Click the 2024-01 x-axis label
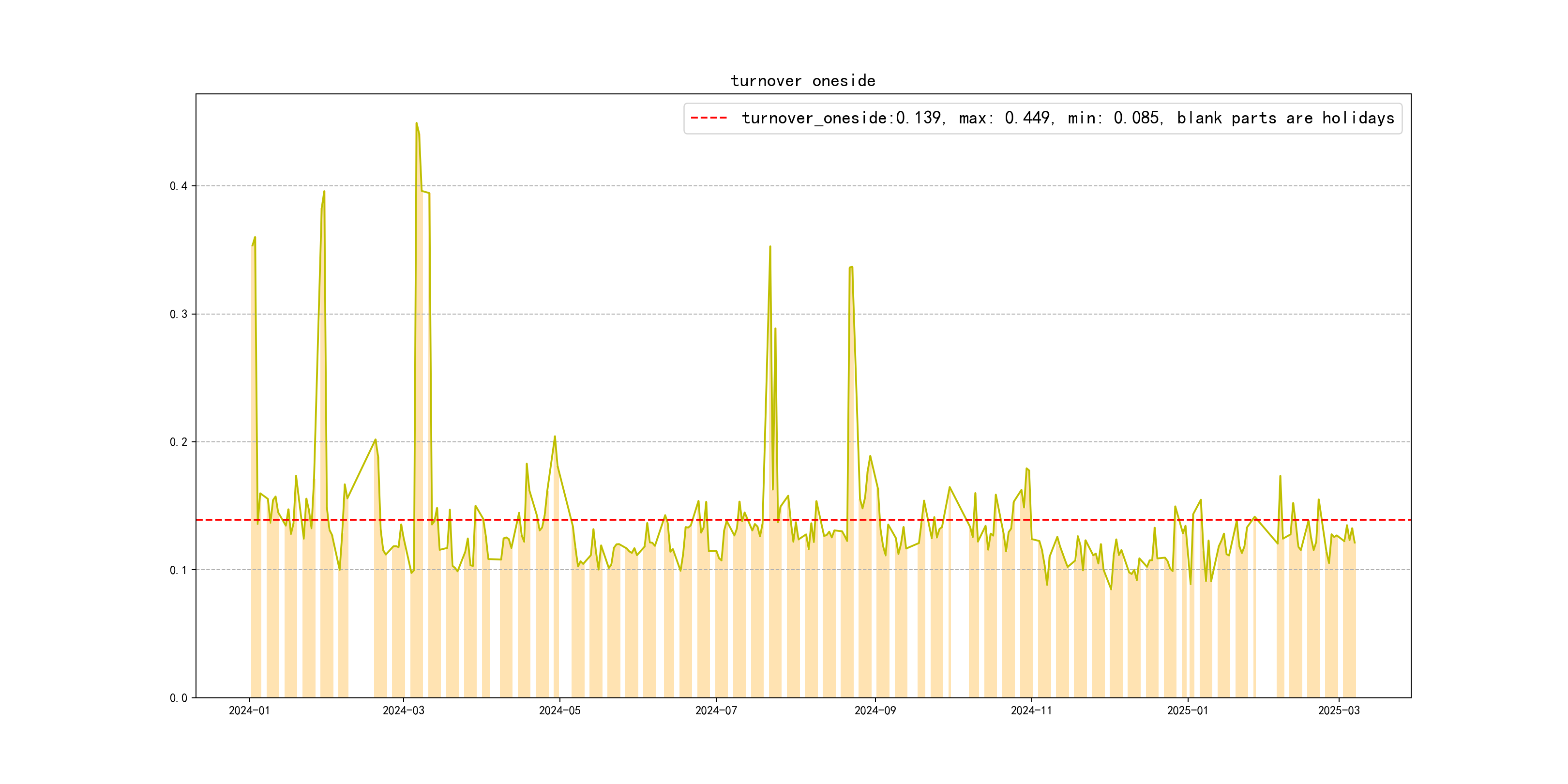The width and height of the screenshot is (1568, 784). coord(249,711)
